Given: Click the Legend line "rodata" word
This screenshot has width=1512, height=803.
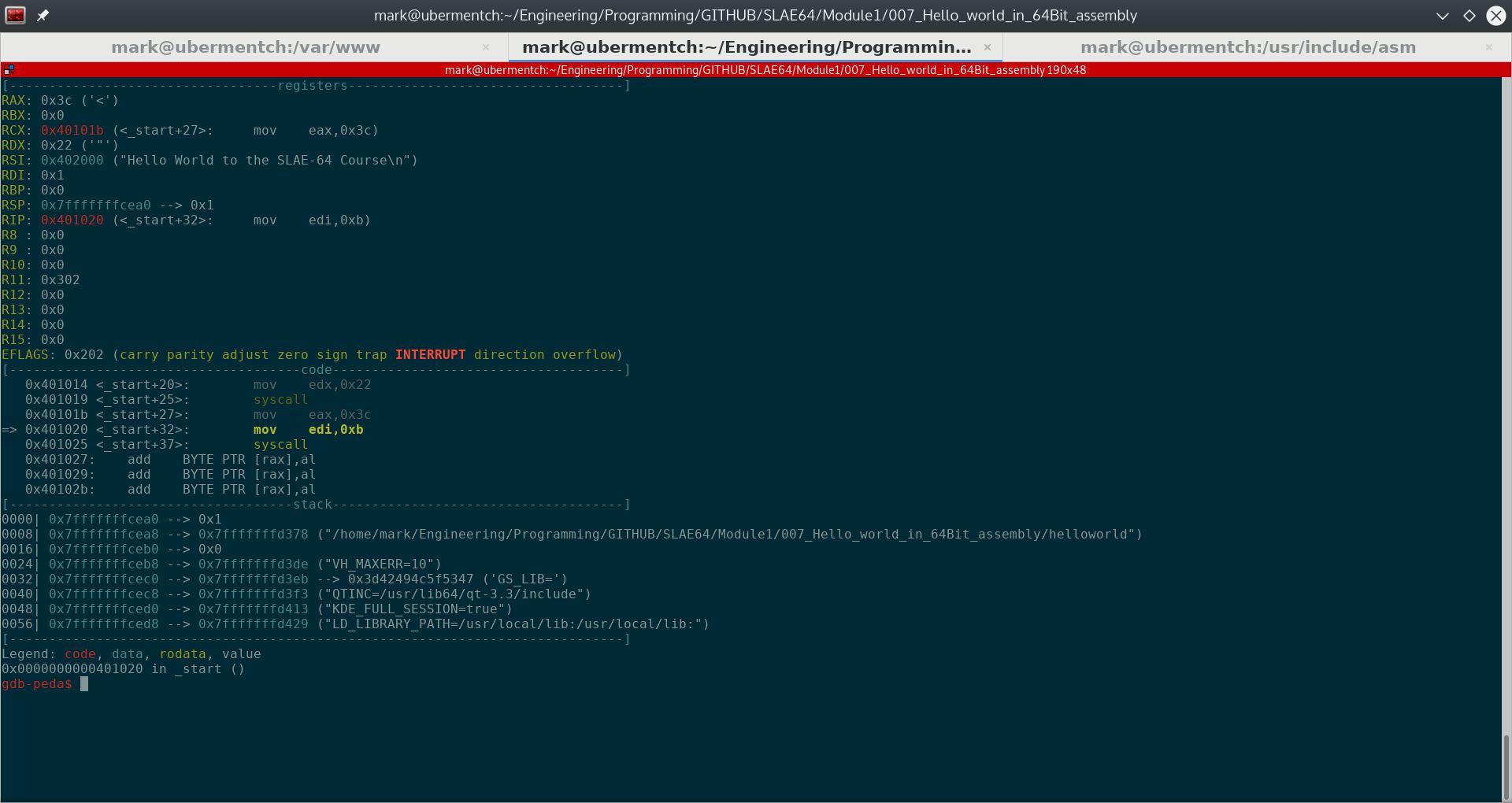Looking at the screenshot, I should coord(183,654).
